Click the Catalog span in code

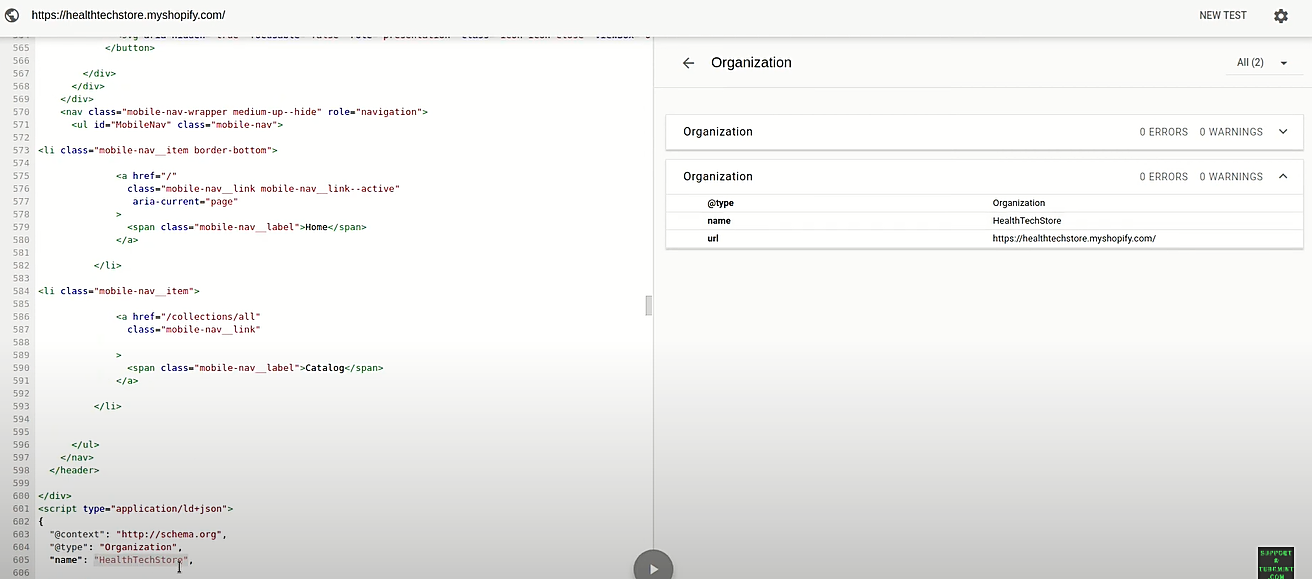tap(255, 368)
